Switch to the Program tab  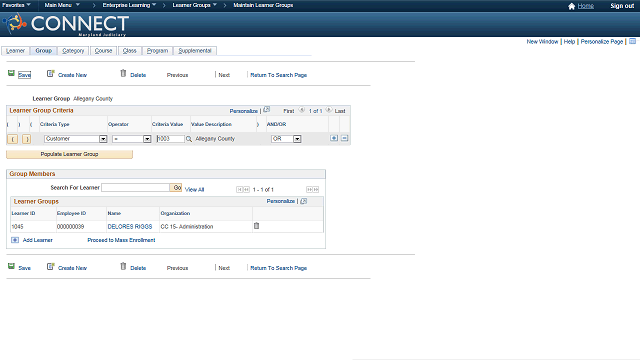[x=157, y=51]
